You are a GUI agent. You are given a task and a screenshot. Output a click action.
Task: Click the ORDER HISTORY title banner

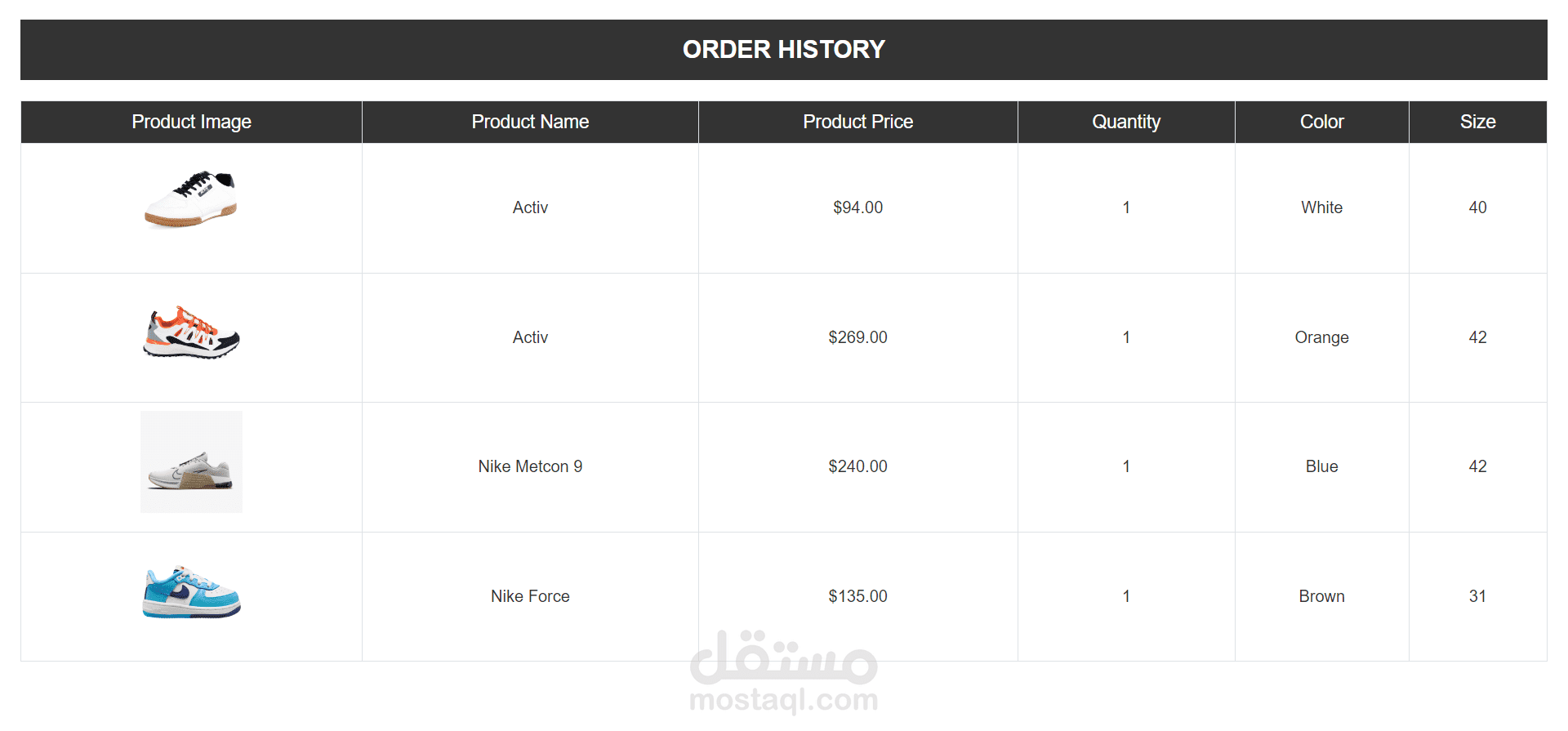point(783,50)
